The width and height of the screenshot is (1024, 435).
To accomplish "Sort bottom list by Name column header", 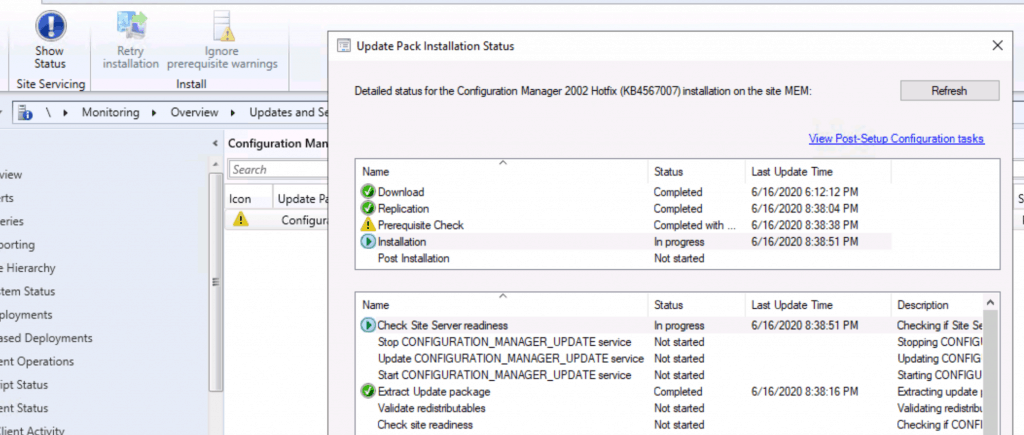I will 502,305.
